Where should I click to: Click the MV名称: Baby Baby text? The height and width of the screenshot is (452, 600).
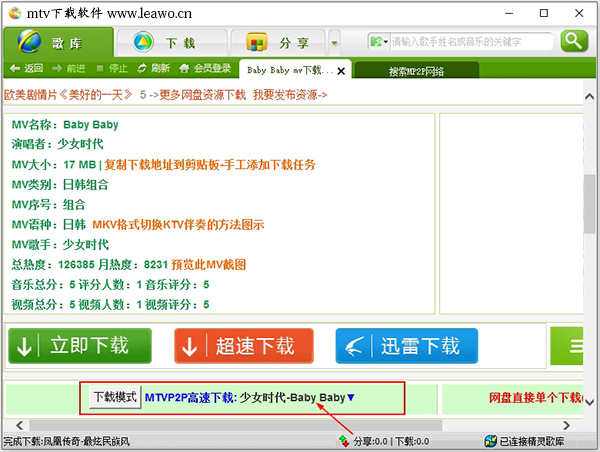[65, 125]
